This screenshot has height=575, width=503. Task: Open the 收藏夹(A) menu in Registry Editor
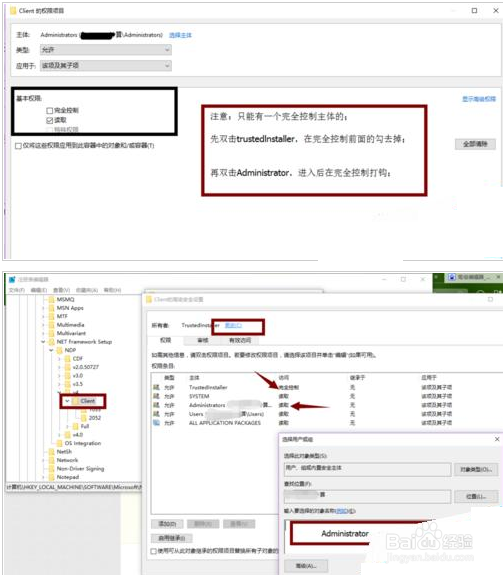(x=87, y=290)
